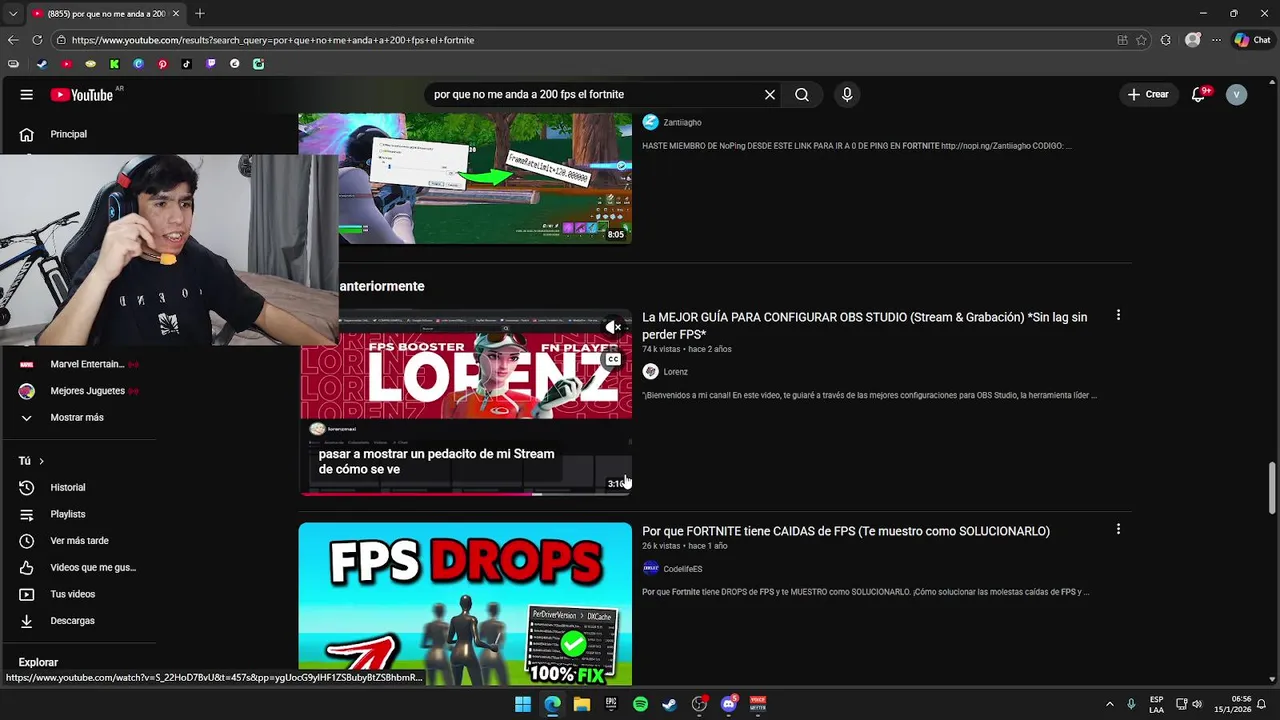Open File Explorer from the taskbar
This screenshot has height=720, width=1280.
(582, 704)
